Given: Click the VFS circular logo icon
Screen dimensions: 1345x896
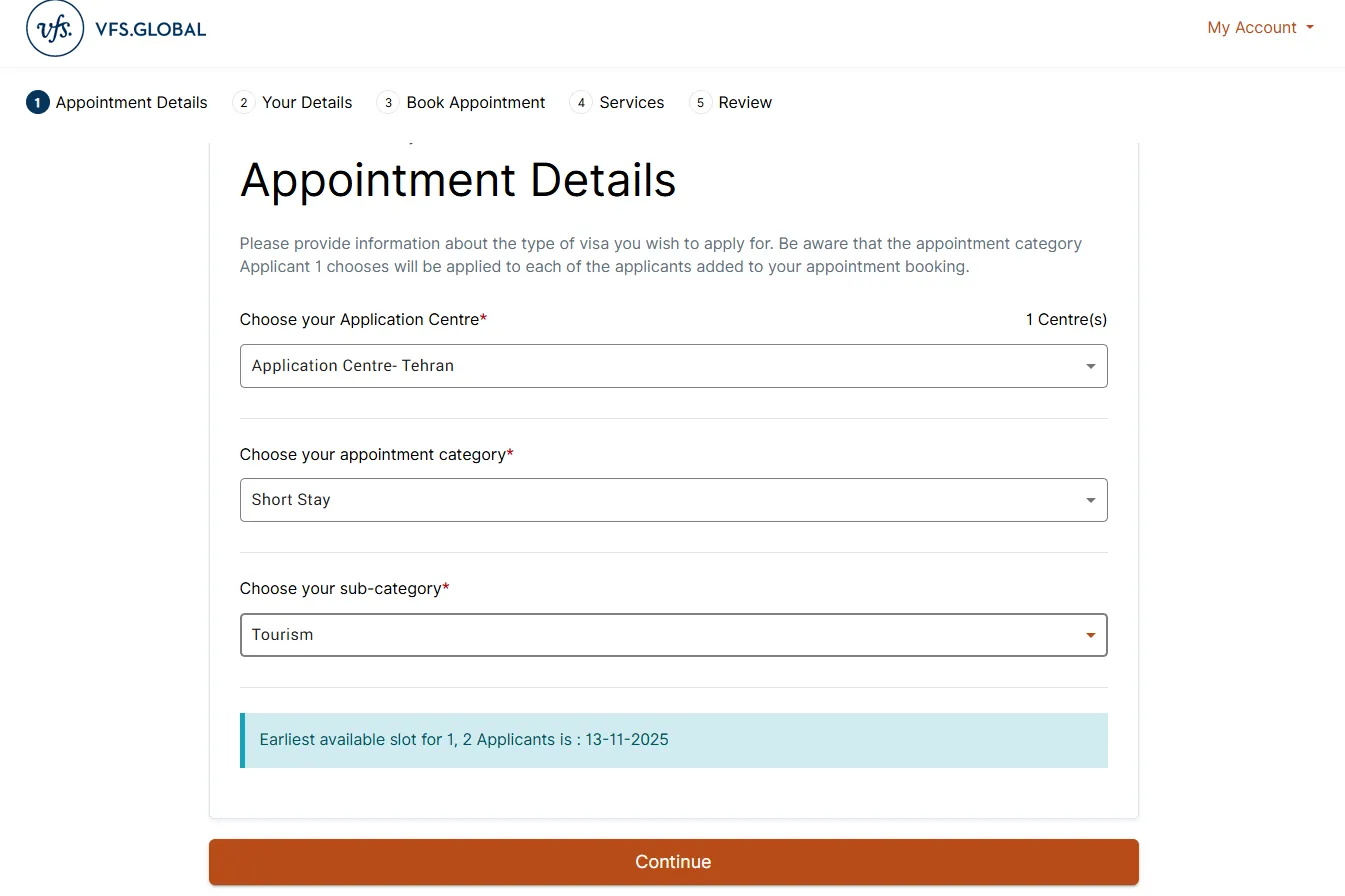Looking at the screenshot, I should click(x=54, y=28).
